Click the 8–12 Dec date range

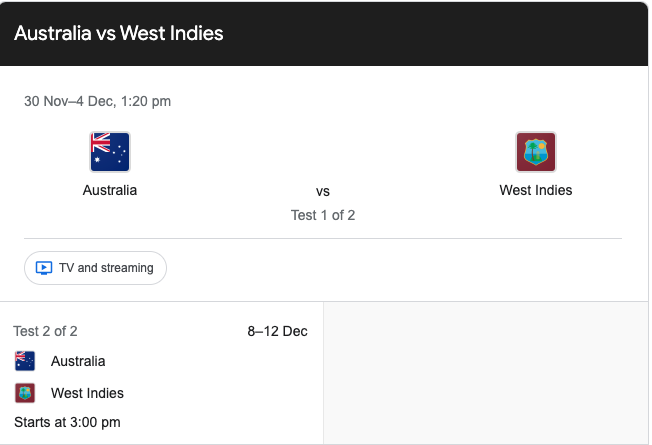tap(277, 331)
